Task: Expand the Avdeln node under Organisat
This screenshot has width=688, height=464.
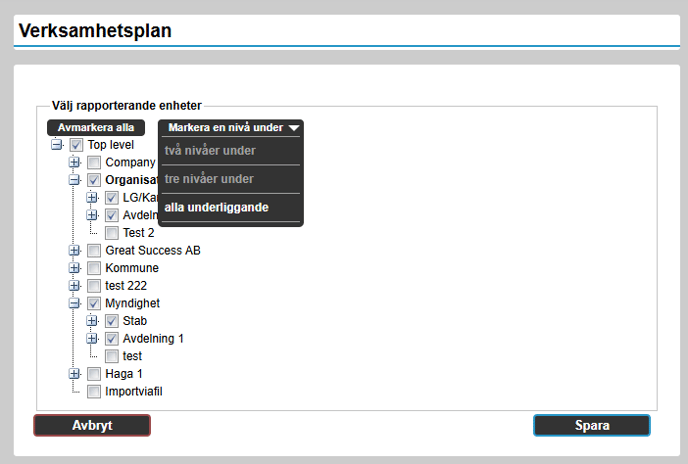Action: point(92,215)
